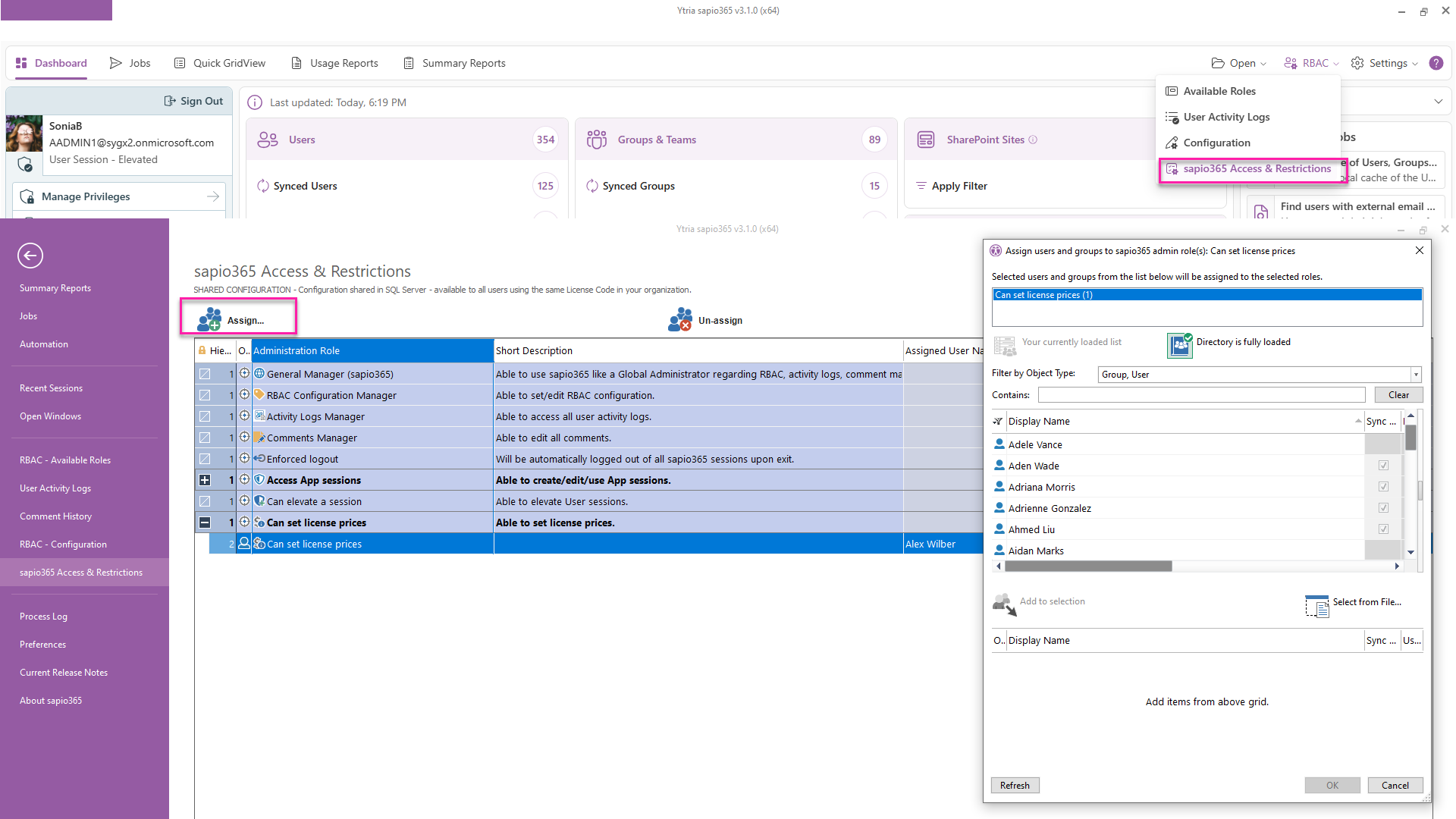Open the Filter by Object Type dropdown

1415,375
